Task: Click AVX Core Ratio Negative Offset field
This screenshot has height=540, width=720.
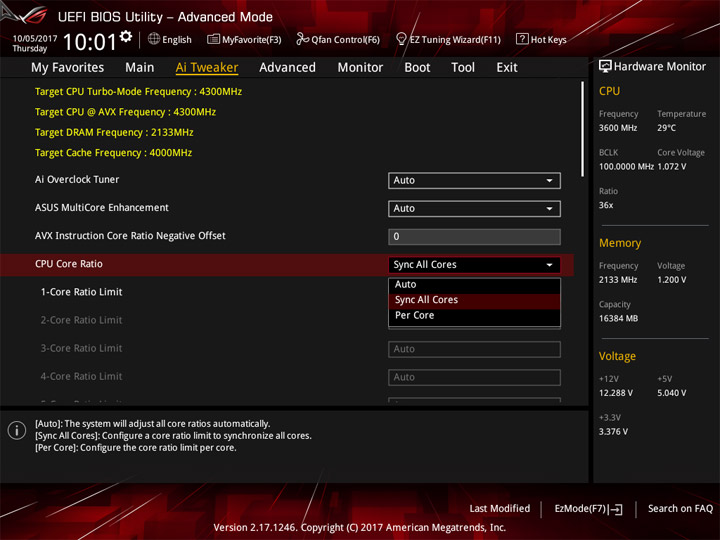Action: (474, 236)
